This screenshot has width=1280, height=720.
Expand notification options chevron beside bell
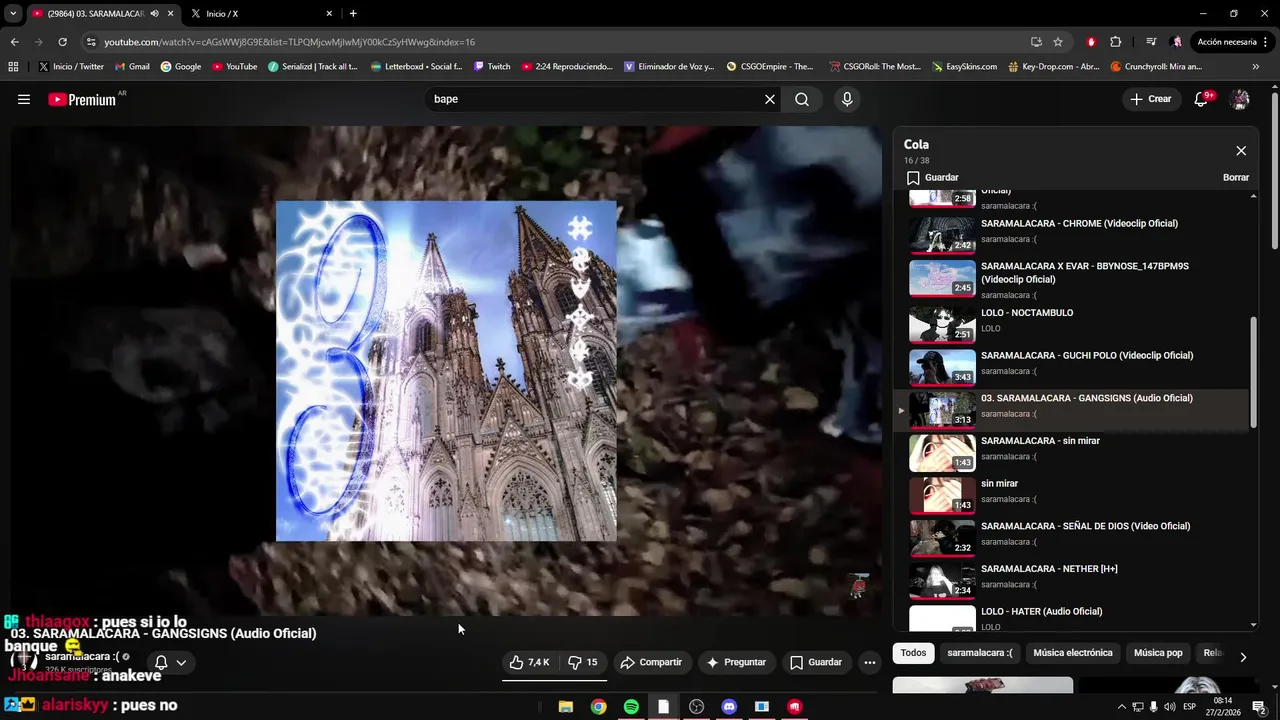coord(181,662)
